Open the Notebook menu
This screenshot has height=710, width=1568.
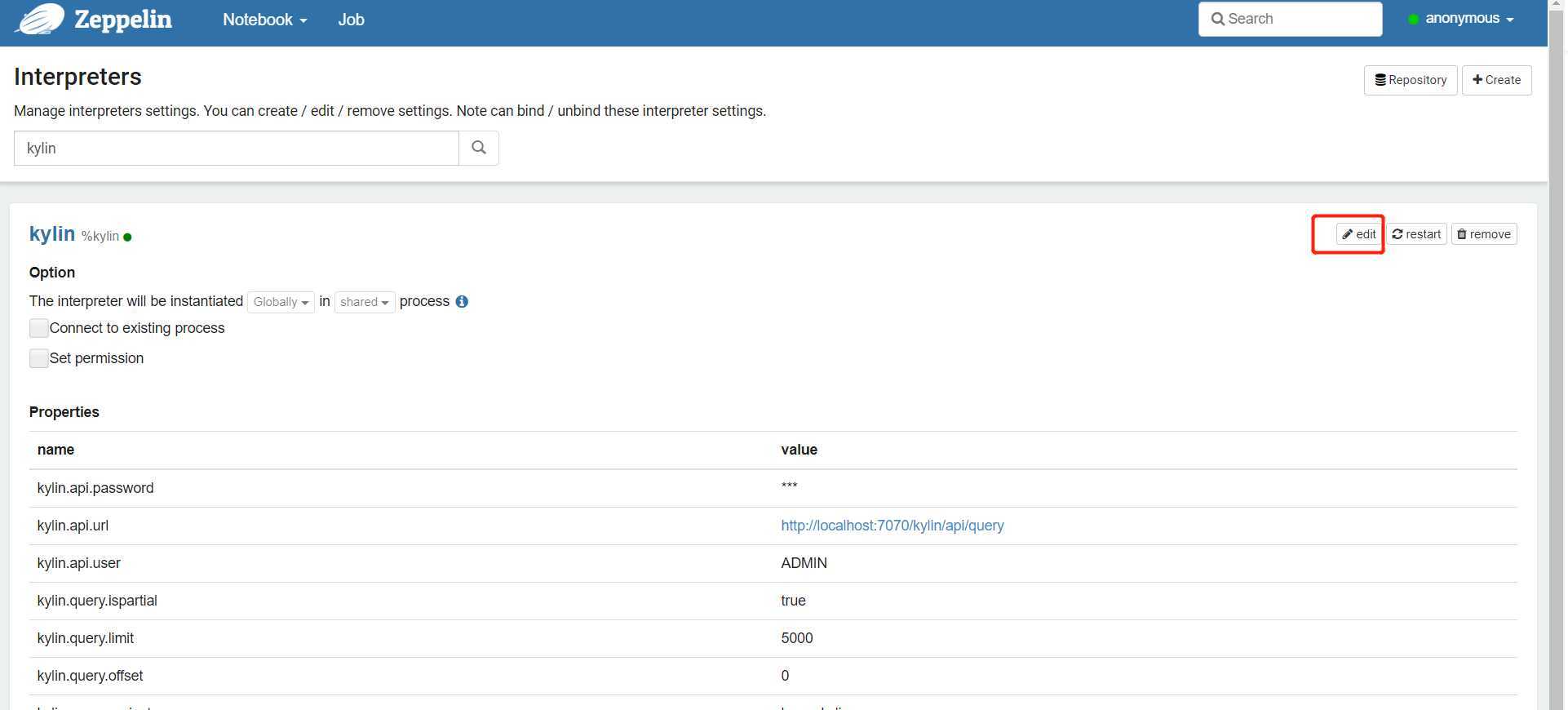click(x=264, y=20)
